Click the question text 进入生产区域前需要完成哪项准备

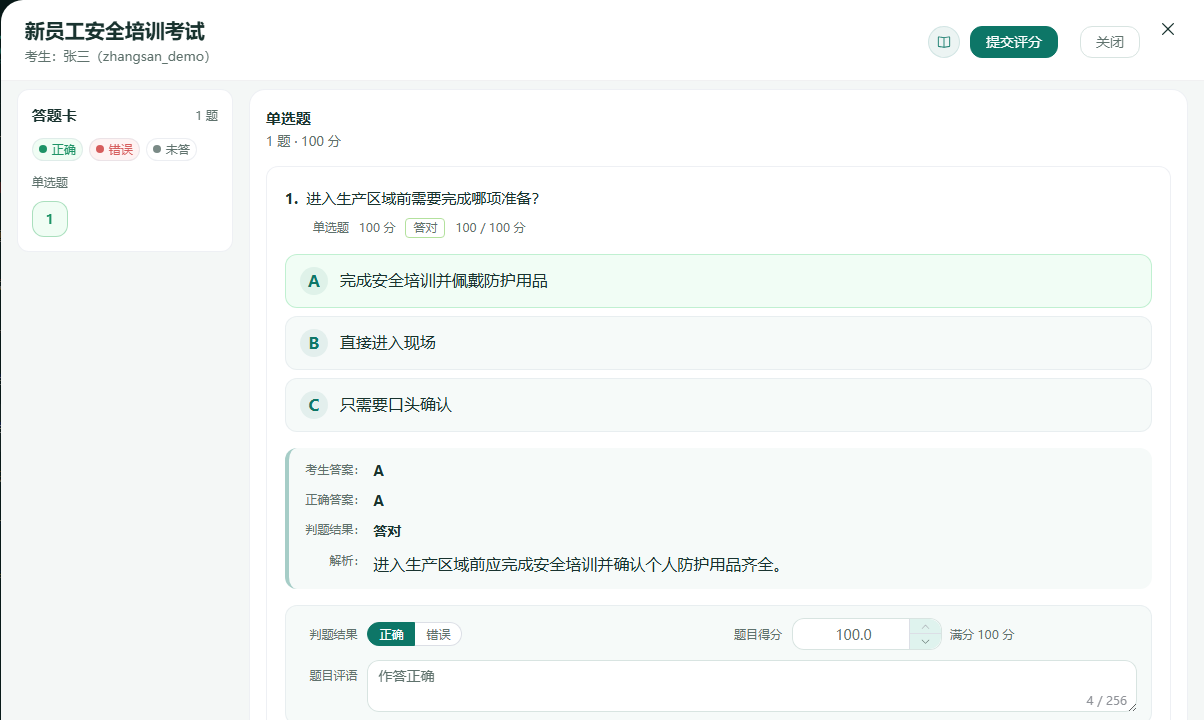422,198
